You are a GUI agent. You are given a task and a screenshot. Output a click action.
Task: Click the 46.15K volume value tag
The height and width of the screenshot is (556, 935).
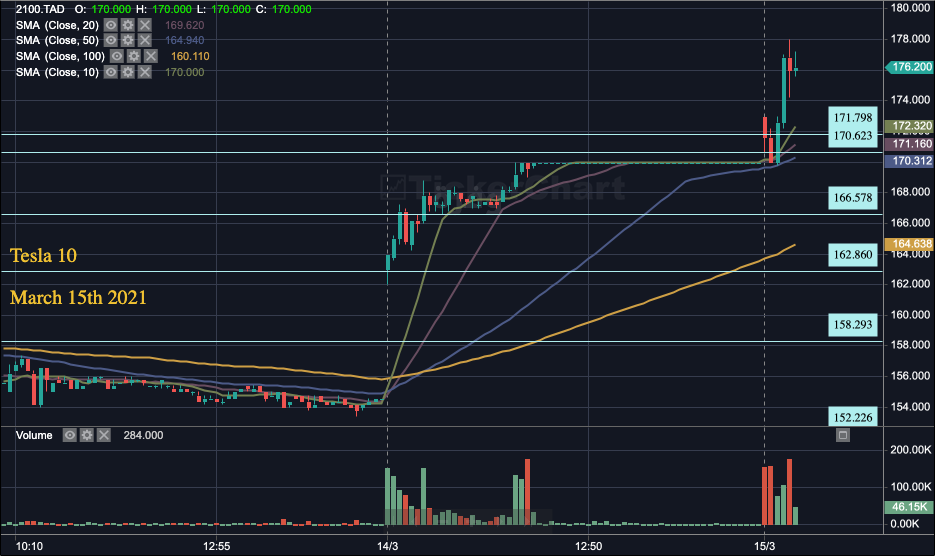point(909,506)
